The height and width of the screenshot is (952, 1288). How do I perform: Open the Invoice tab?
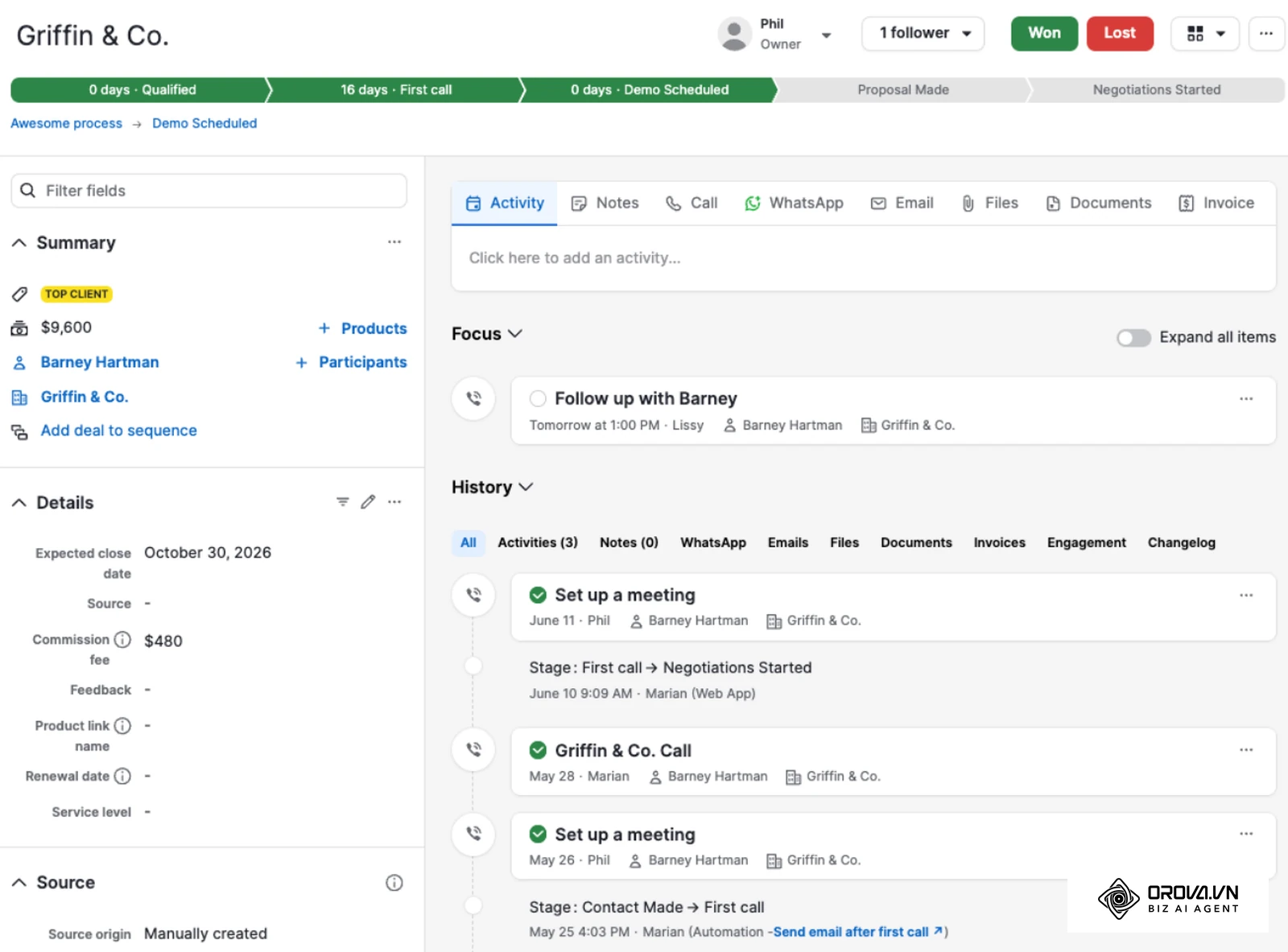point(1216,204)
